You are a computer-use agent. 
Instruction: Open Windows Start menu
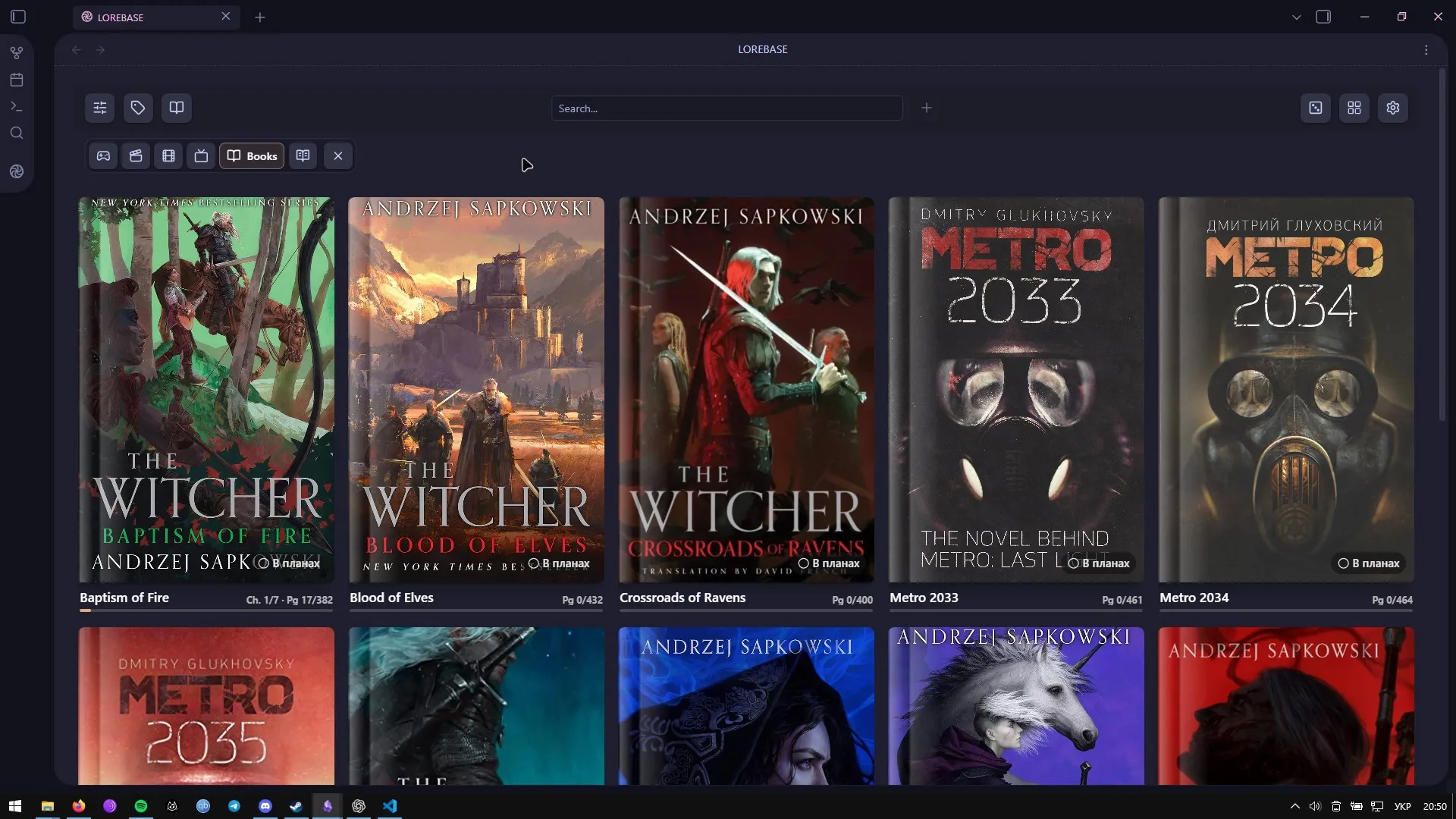(x=15, y=806)
